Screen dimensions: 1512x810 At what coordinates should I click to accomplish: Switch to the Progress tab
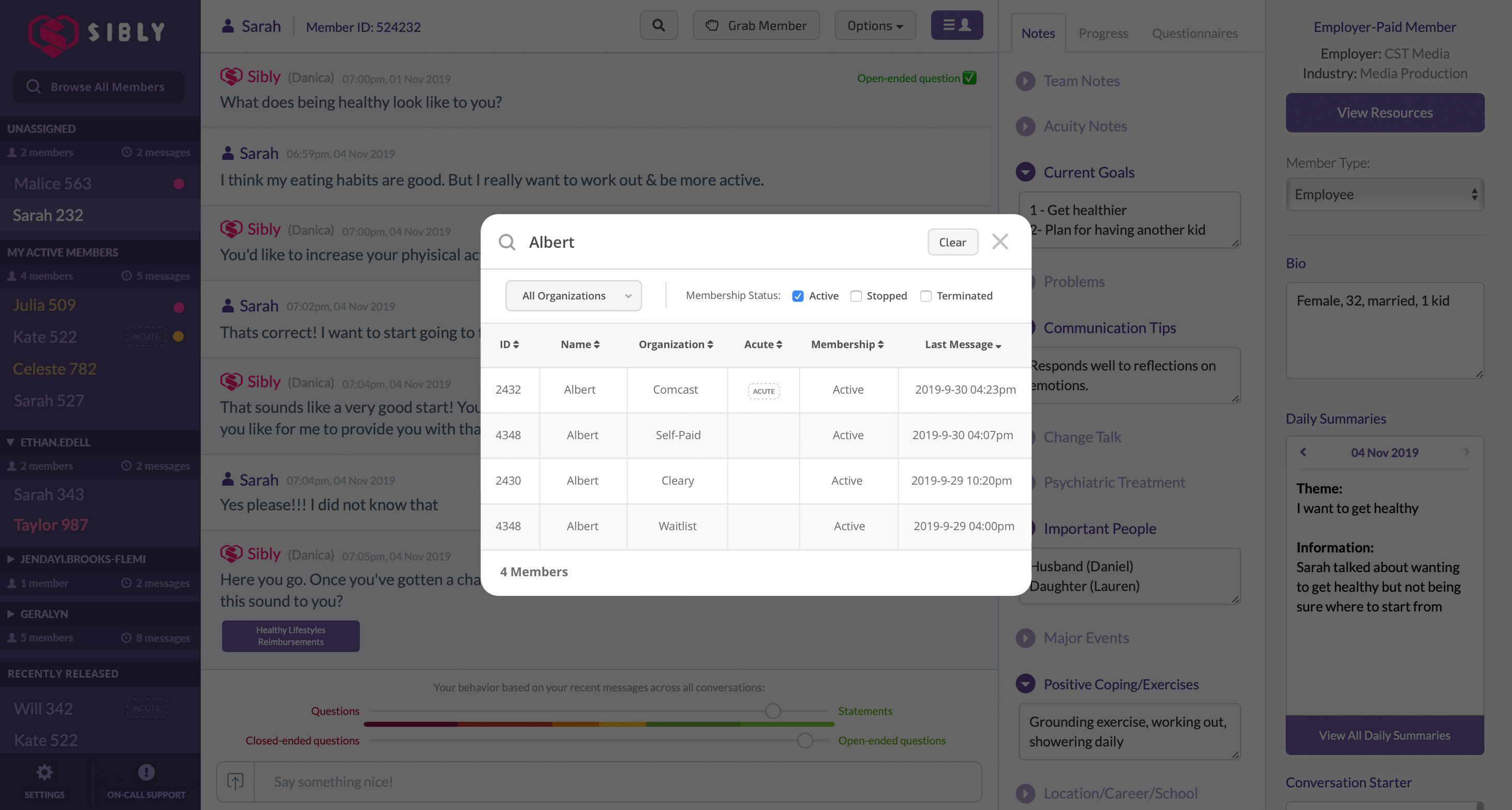[1103, 34]
